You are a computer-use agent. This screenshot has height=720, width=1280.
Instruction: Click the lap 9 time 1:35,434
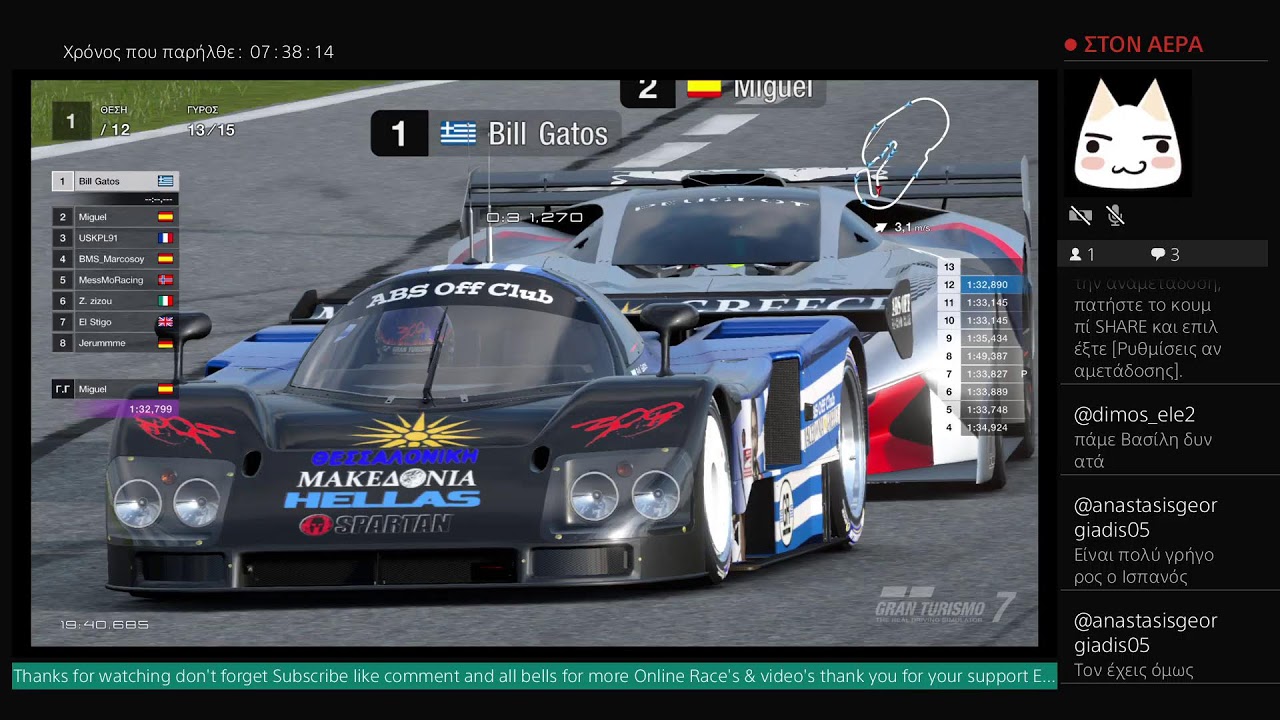click(987, 338)
